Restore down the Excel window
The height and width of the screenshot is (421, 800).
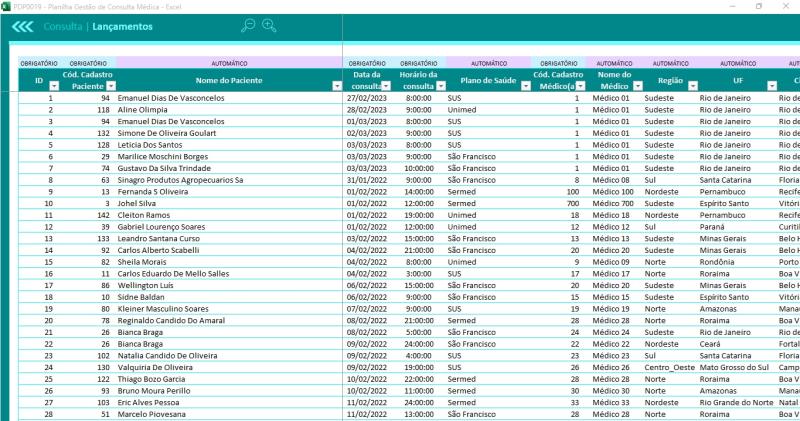(759, 6)
